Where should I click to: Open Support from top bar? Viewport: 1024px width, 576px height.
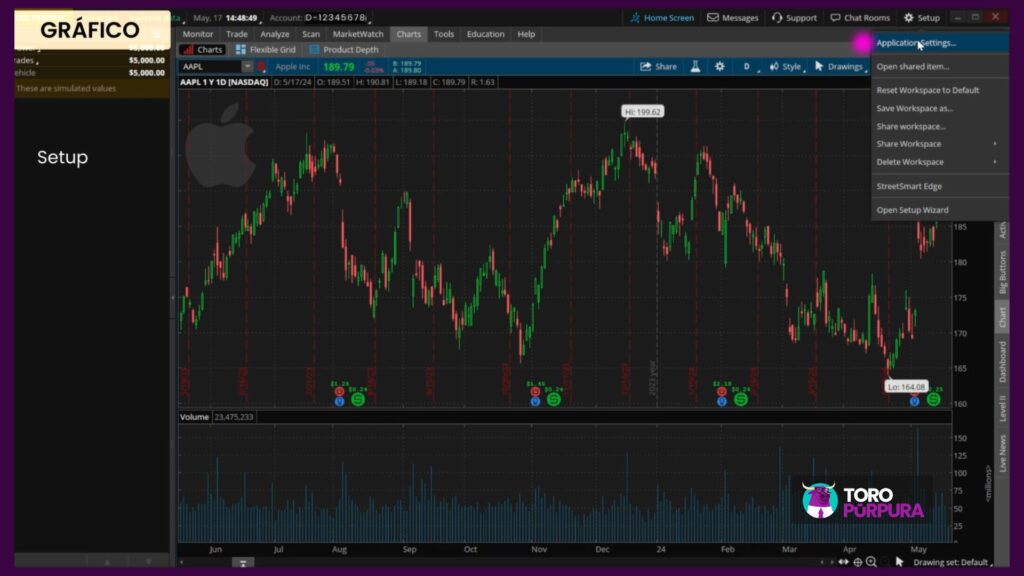[794, 18]
